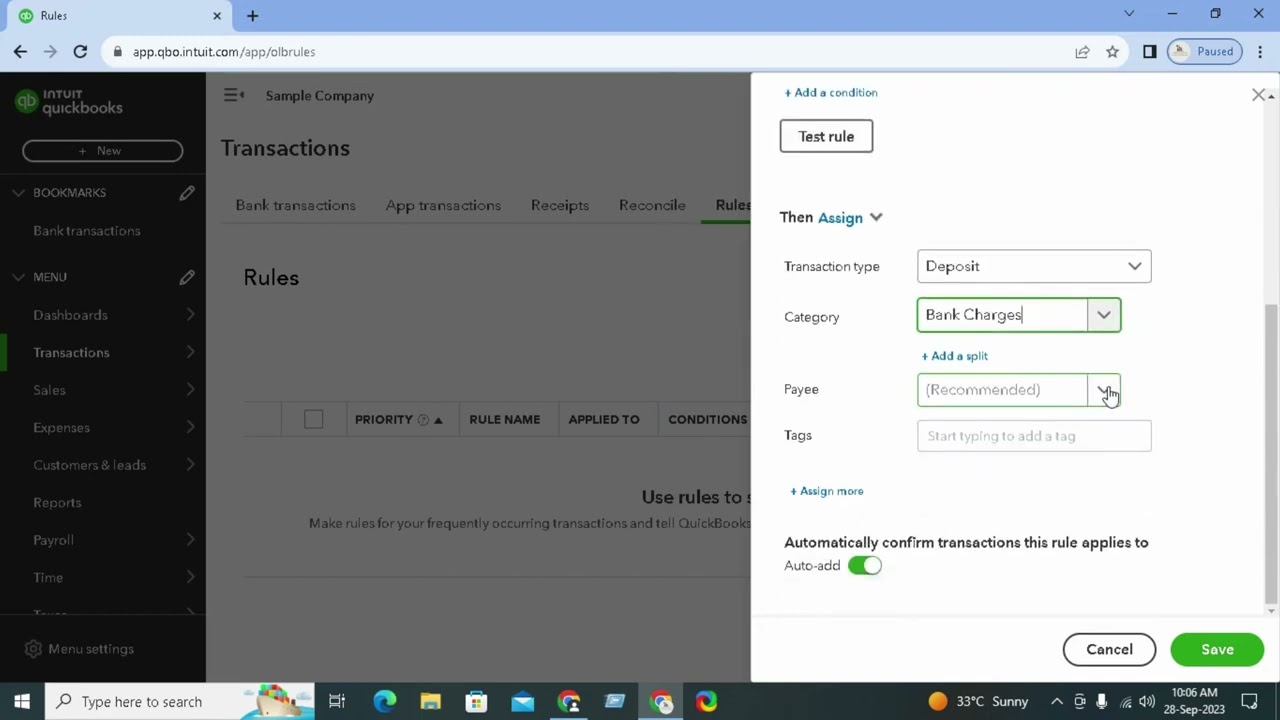Expand Expenses sidebar submenu
The width and height of the screenshot is (1280, 720).
click(x=190, y=428)
